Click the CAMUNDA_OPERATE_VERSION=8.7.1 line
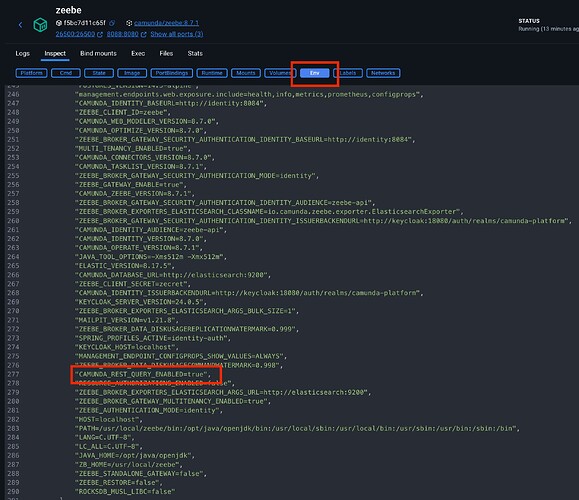Screen dimensions: 579x500 coord(138,248)
